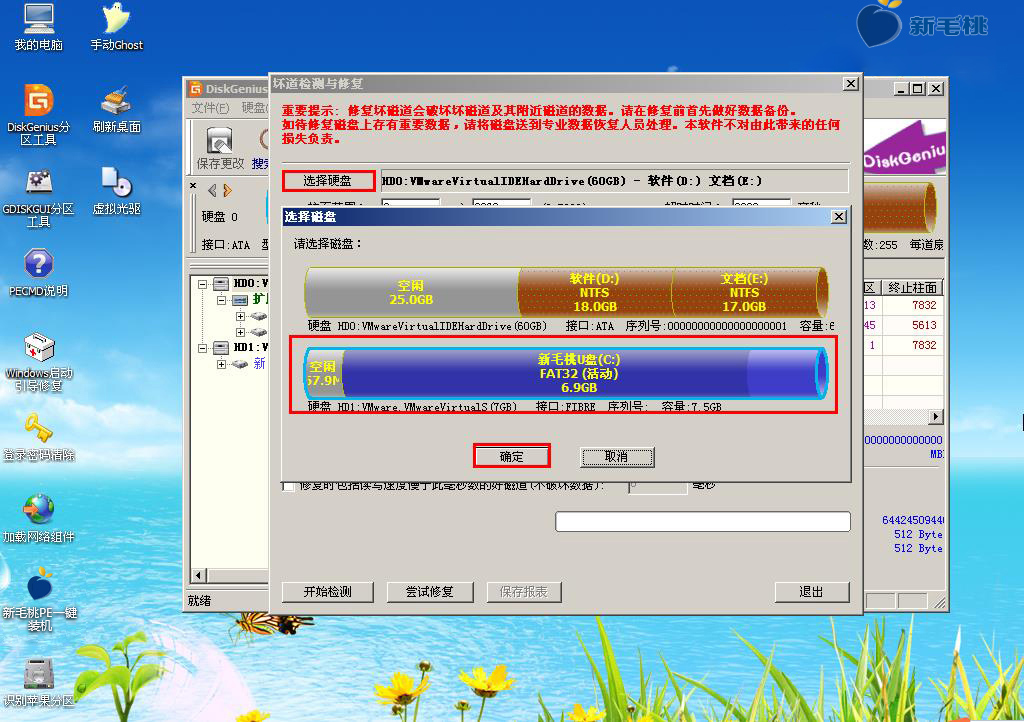Expand the second logical partition under HD0
This screenshot has width=1024, height=722.
[240, 332]
